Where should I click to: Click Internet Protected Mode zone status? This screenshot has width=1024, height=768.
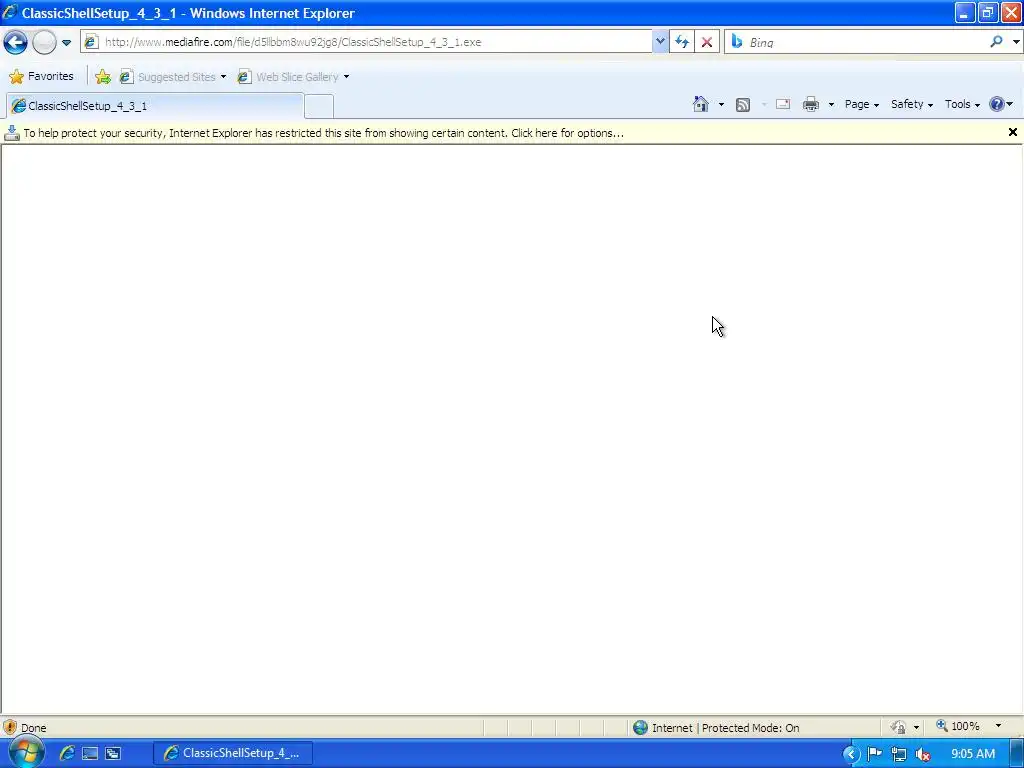coord(716,728)
